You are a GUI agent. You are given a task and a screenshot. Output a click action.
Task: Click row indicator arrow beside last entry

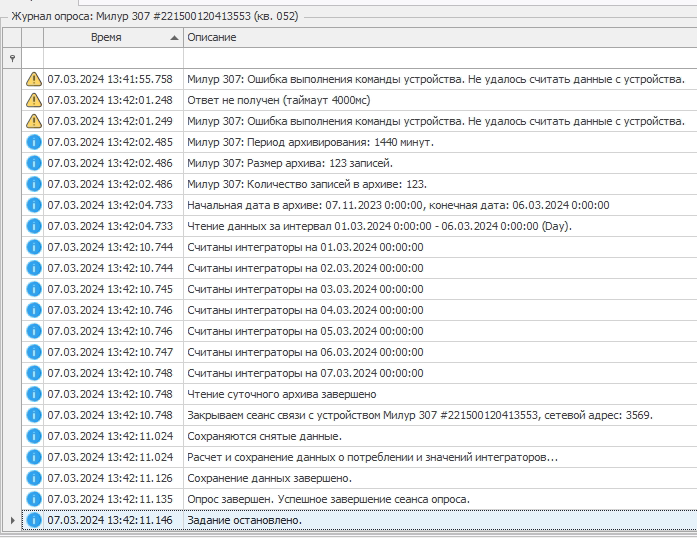(x=12, y=520)
